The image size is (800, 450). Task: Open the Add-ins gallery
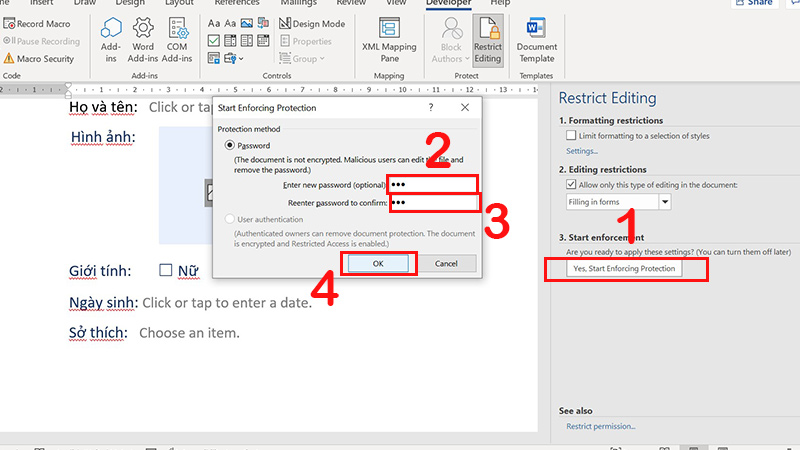tap(111, 40)
